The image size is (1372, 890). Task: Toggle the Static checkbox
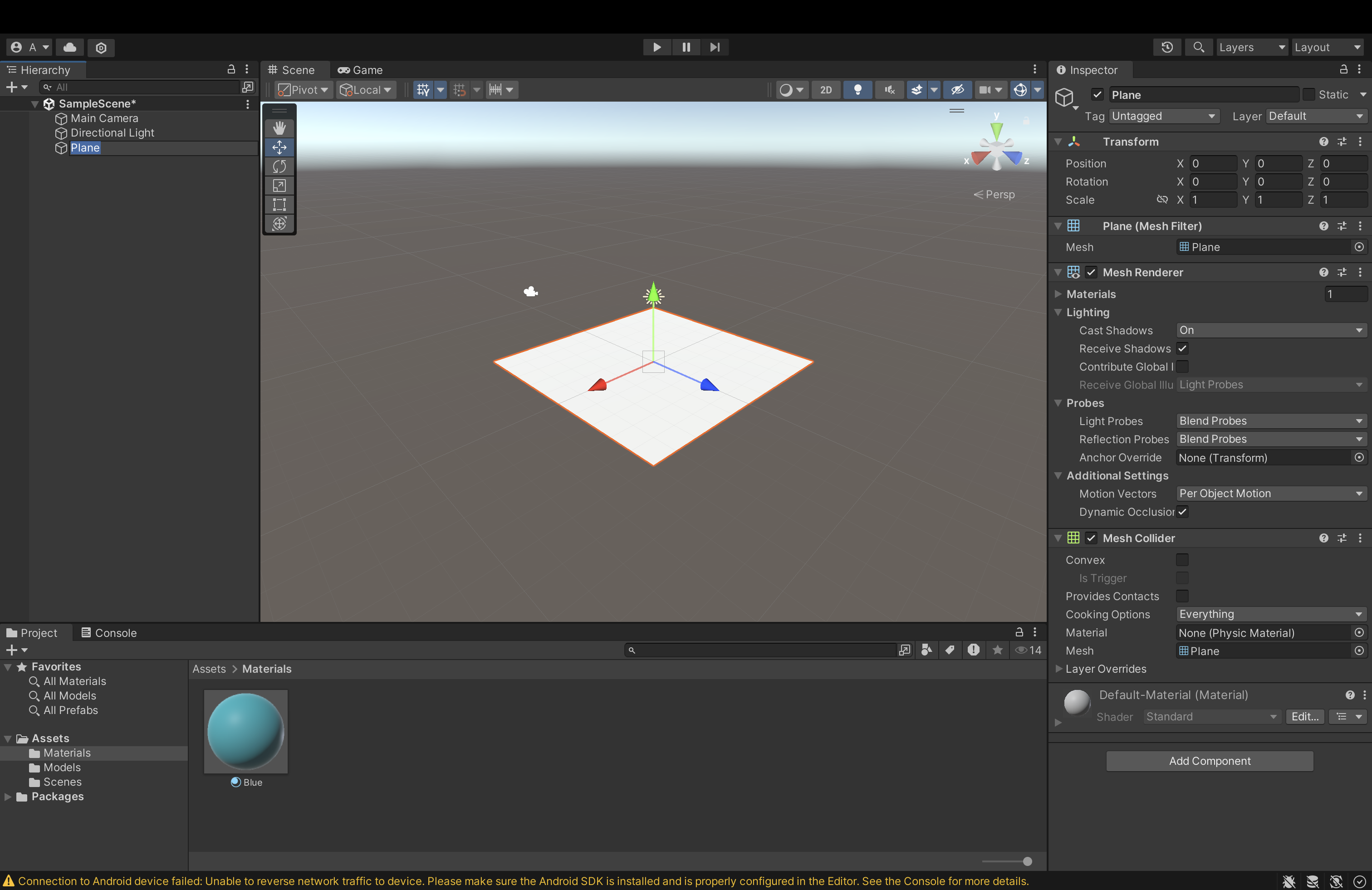[x=1308, y=94]
